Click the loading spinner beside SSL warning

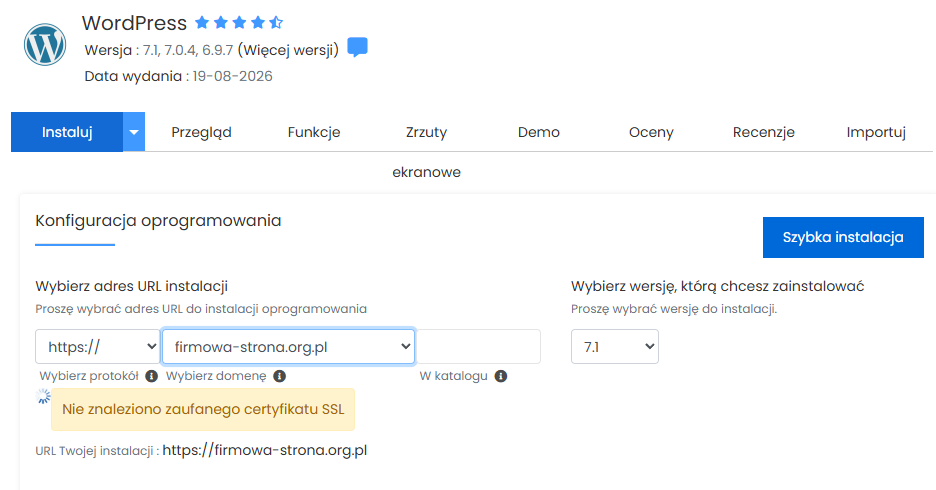43,396
